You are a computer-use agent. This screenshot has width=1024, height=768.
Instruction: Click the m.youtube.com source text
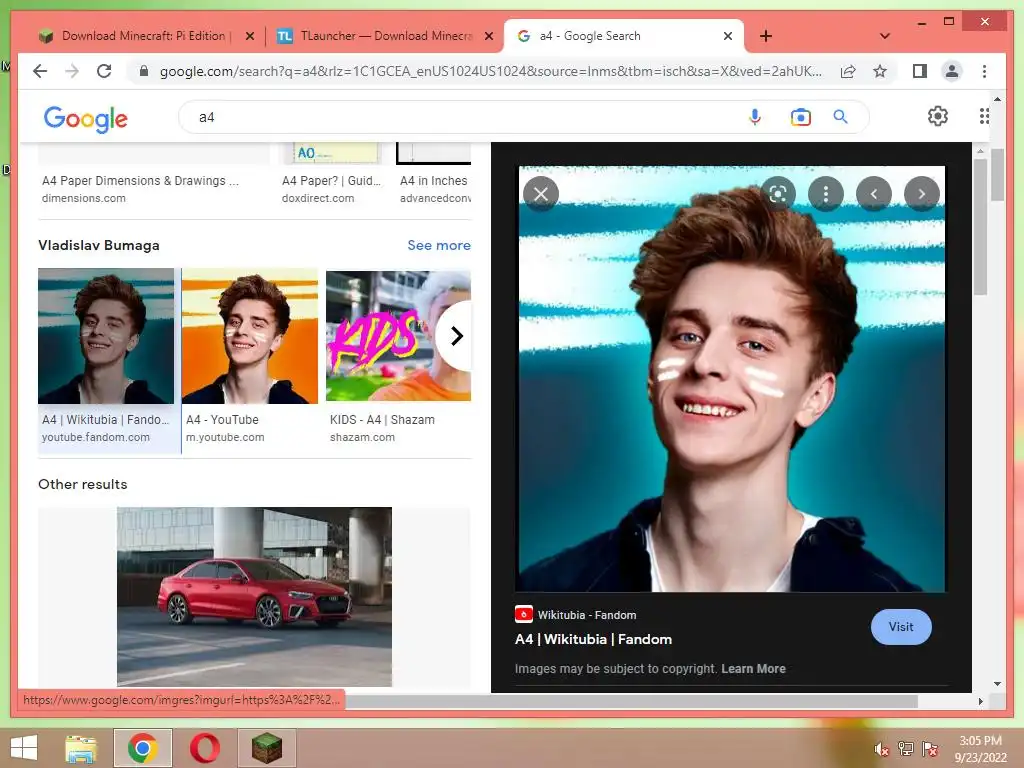pyautogui.click(x=225, y=437)
